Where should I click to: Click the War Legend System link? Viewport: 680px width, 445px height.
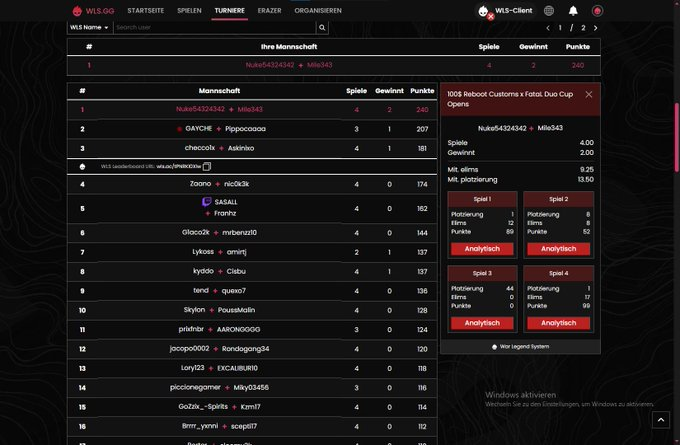(520, 347)
